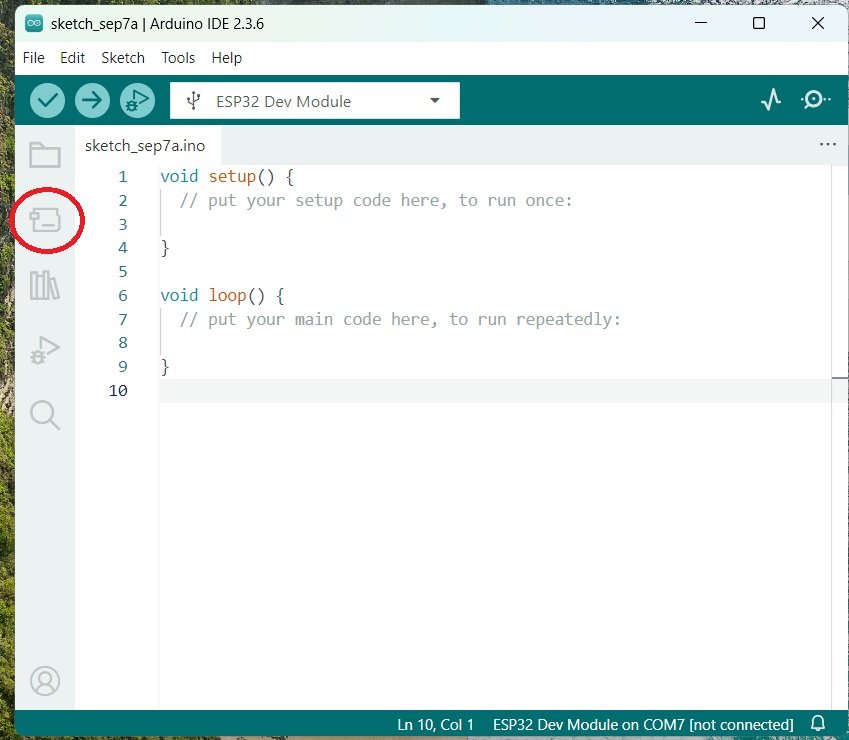
Task: Click the Ln 10, Col 1 status text
Action: (x=435, y=724)
